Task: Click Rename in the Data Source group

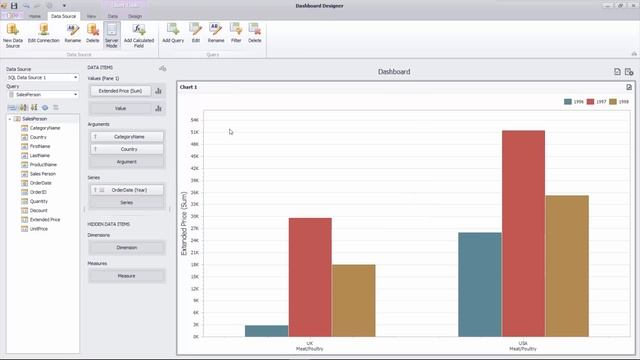Action: pyautogui.click(x=73, y=33)
